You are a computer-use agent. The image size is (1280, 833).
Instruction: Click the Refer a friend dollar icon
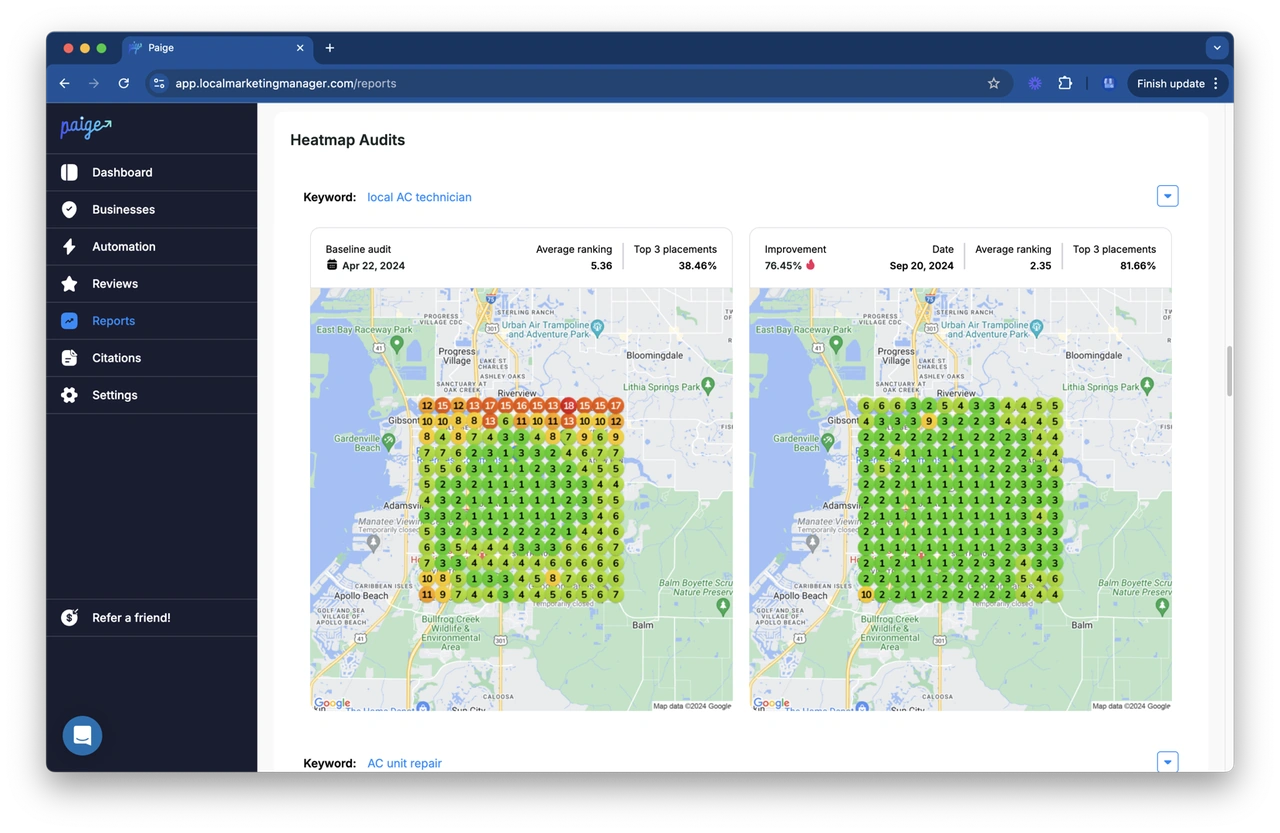(x=69, y=617)
